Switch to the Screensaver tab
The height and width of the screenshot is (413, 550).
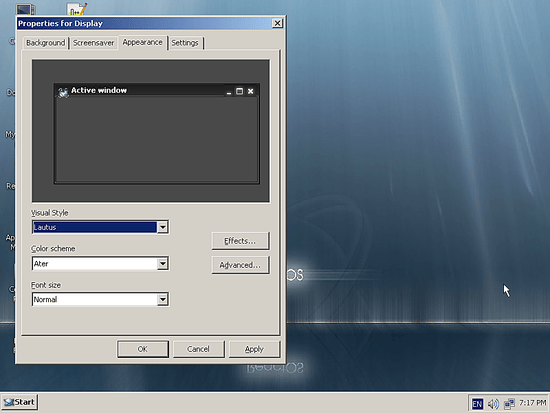point(93,43)
